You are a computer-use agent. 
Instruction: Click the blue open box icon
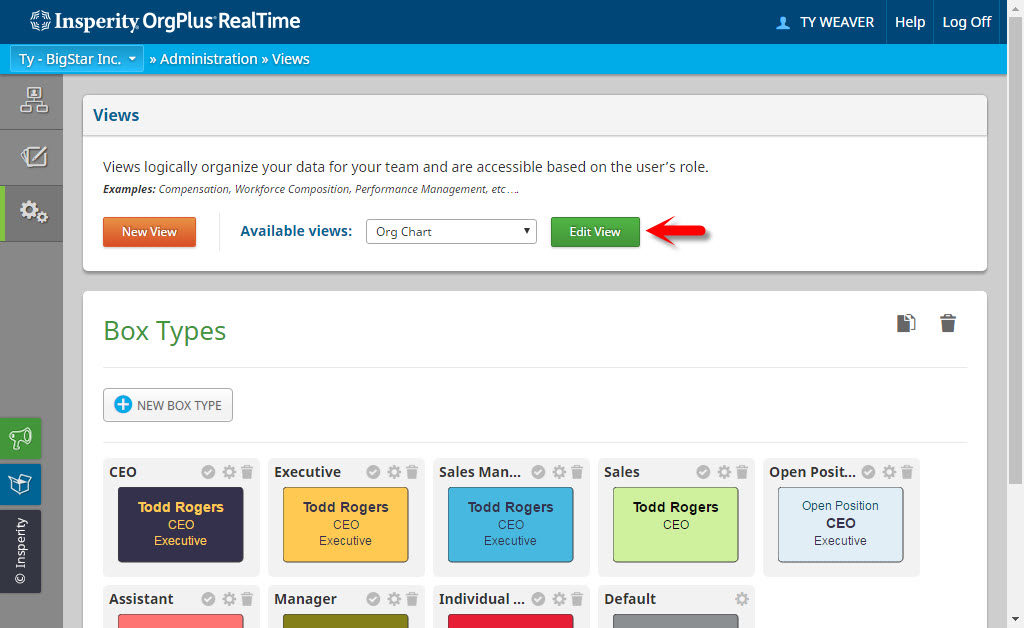tap(20, 484)
